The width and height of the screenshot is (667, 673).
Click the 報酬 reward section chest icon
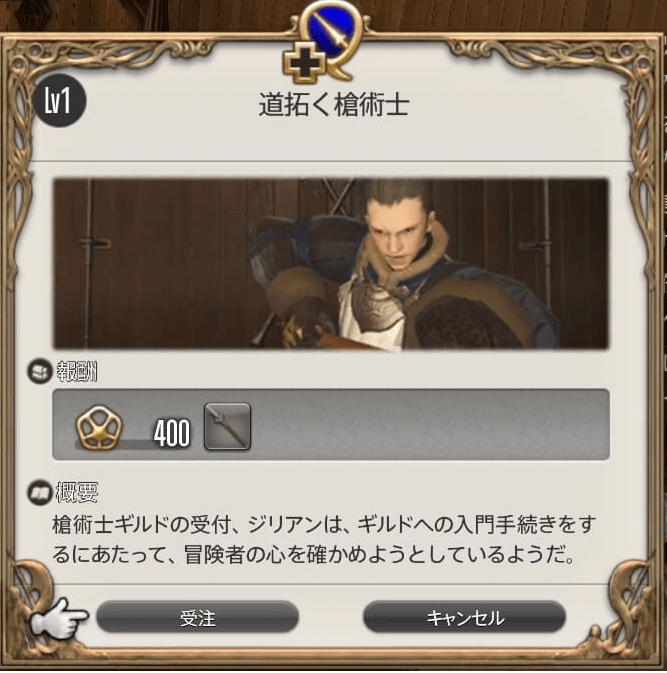point(39,371)
